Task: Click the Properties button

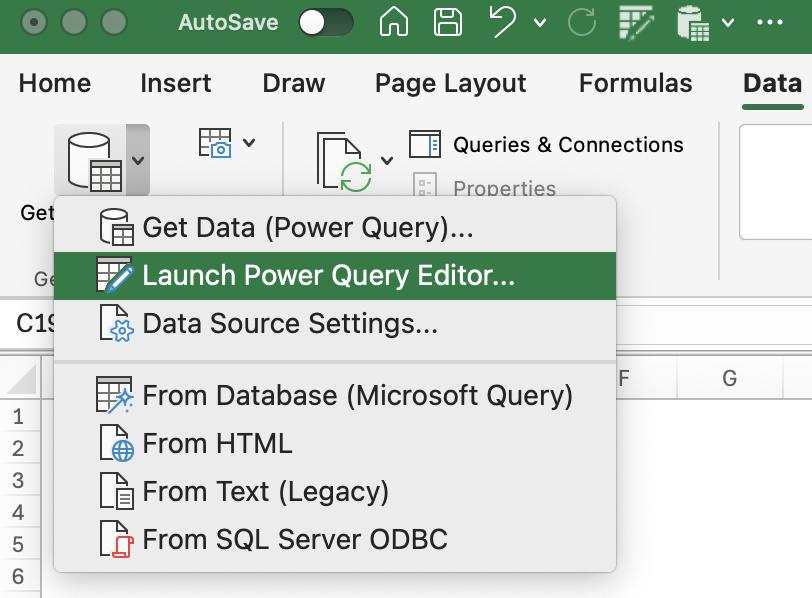Action: (x=485, y=187)
